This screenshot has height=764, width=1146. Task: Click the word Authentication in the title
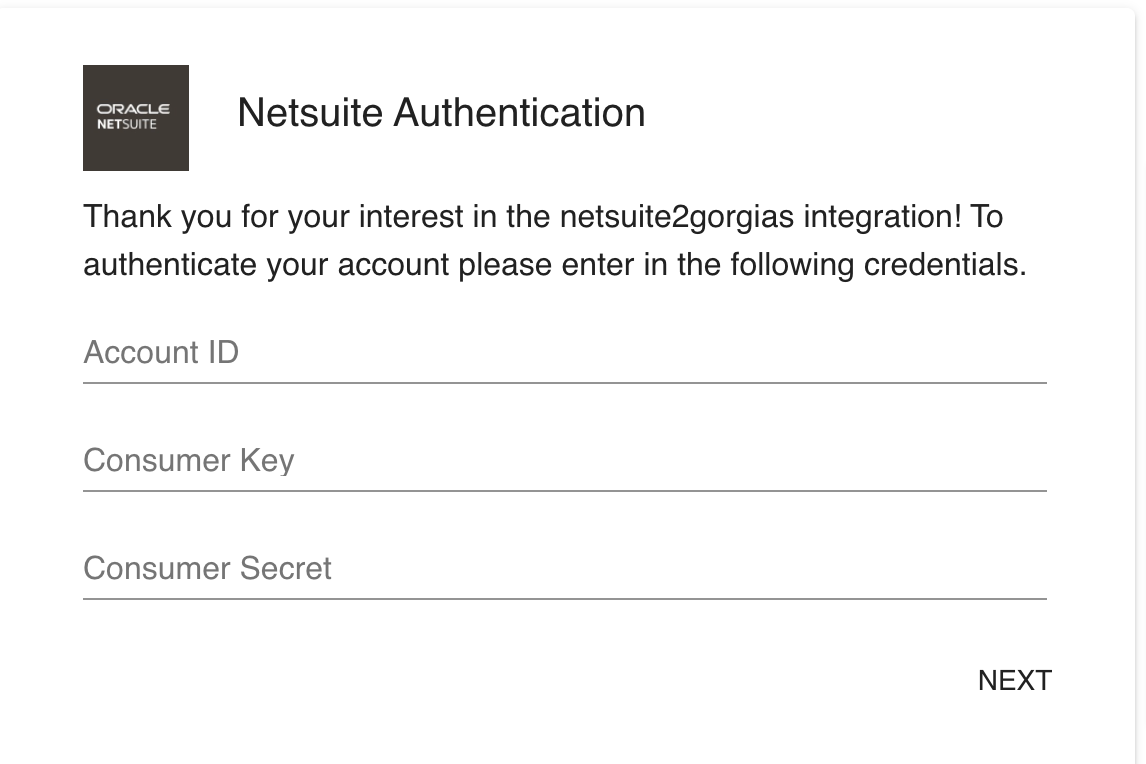click(520, 113)
